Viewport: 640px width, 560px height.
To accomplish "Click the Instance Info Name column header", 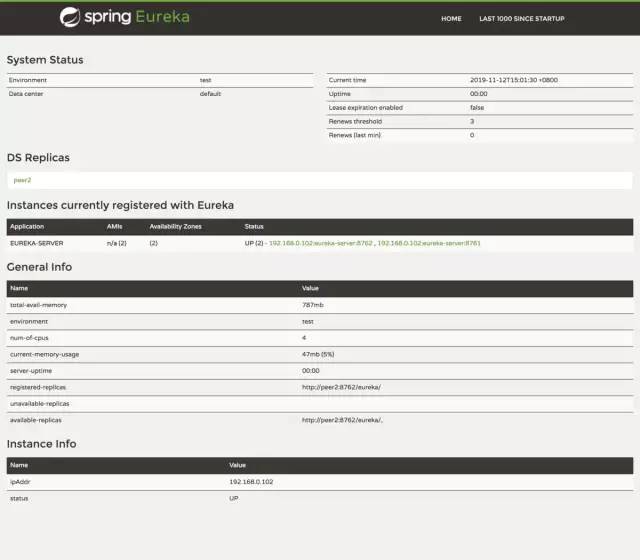I will point(19,465).
